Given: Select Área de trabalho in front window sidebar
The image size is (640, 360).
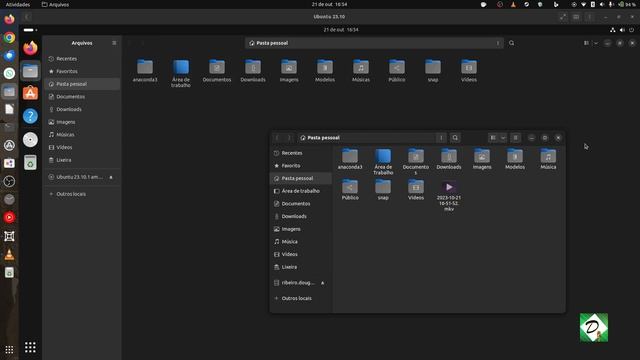Looking at the screenshot, I should tap(301, 191).
